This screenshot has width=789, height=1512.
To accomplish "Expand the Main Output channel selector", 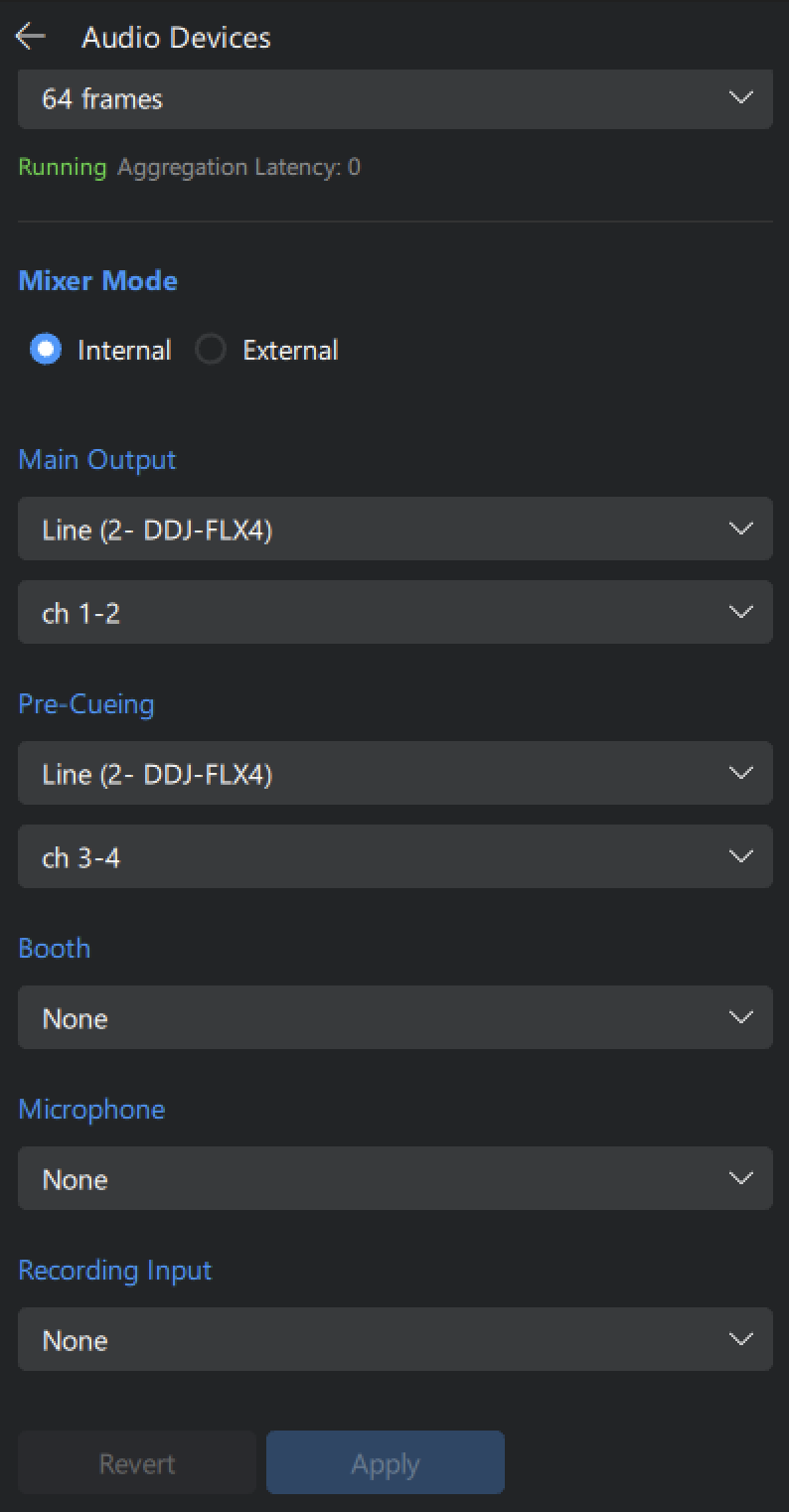I will (394, 612).
